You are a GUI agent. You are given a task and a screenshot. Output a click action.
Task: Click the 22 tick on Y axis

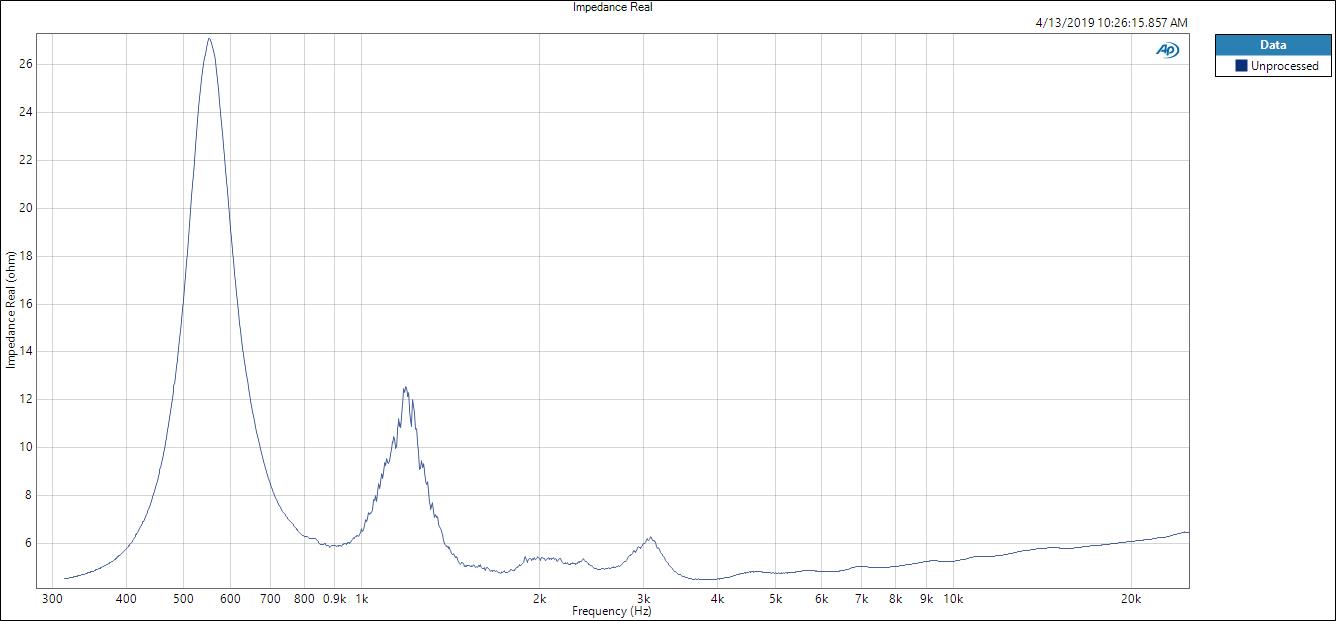point(27,160)
